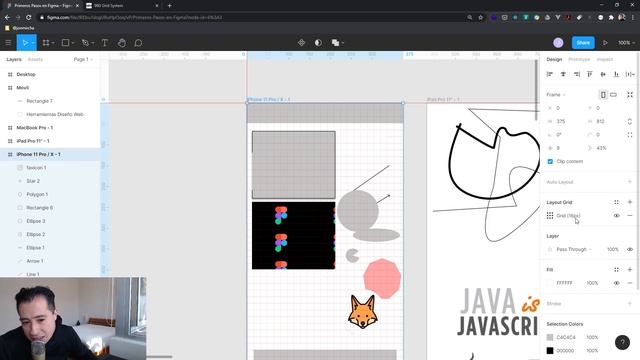Open the Pen tool options arrow
Viewport: 640px width, 360px height.
pos(93,43)
